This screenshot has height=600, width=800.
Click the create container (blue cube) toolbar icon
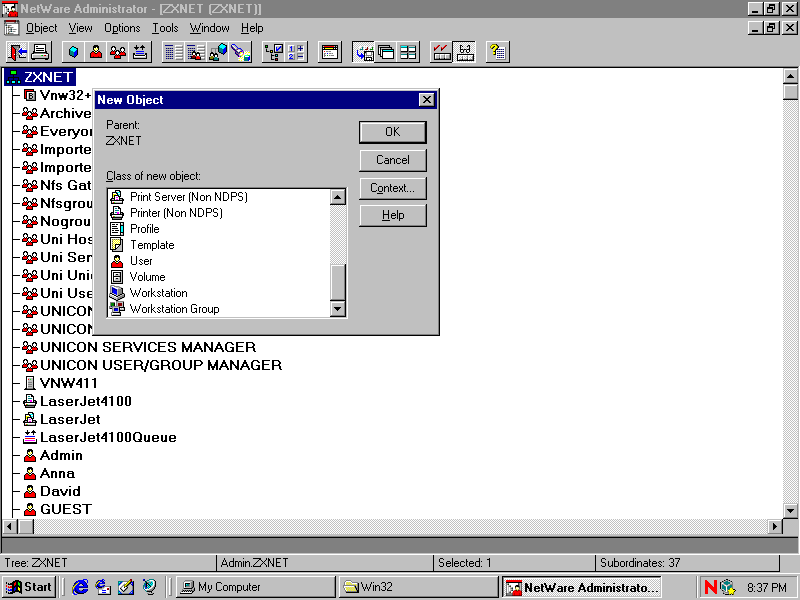[x=73, y=52]
